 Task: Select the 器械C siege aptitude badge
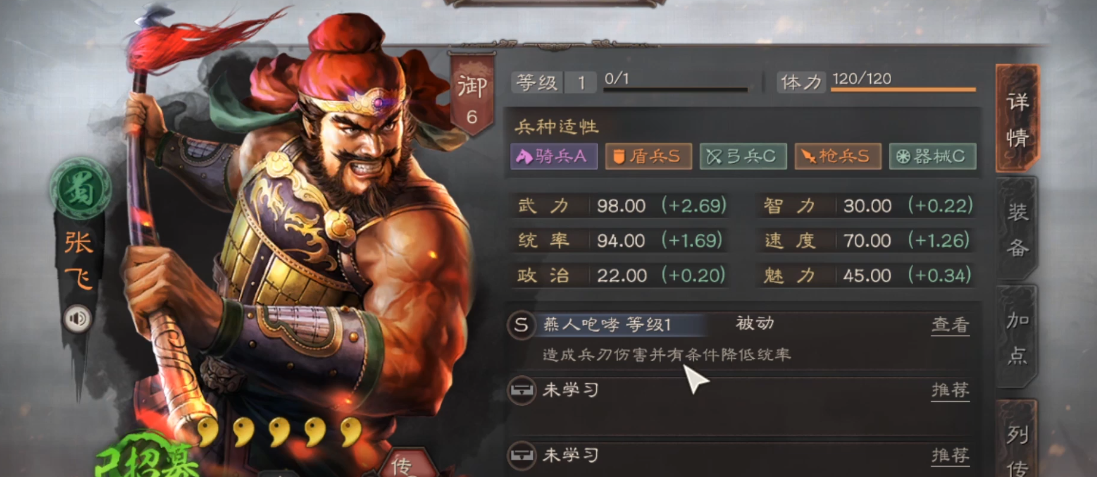coord(933,156)
